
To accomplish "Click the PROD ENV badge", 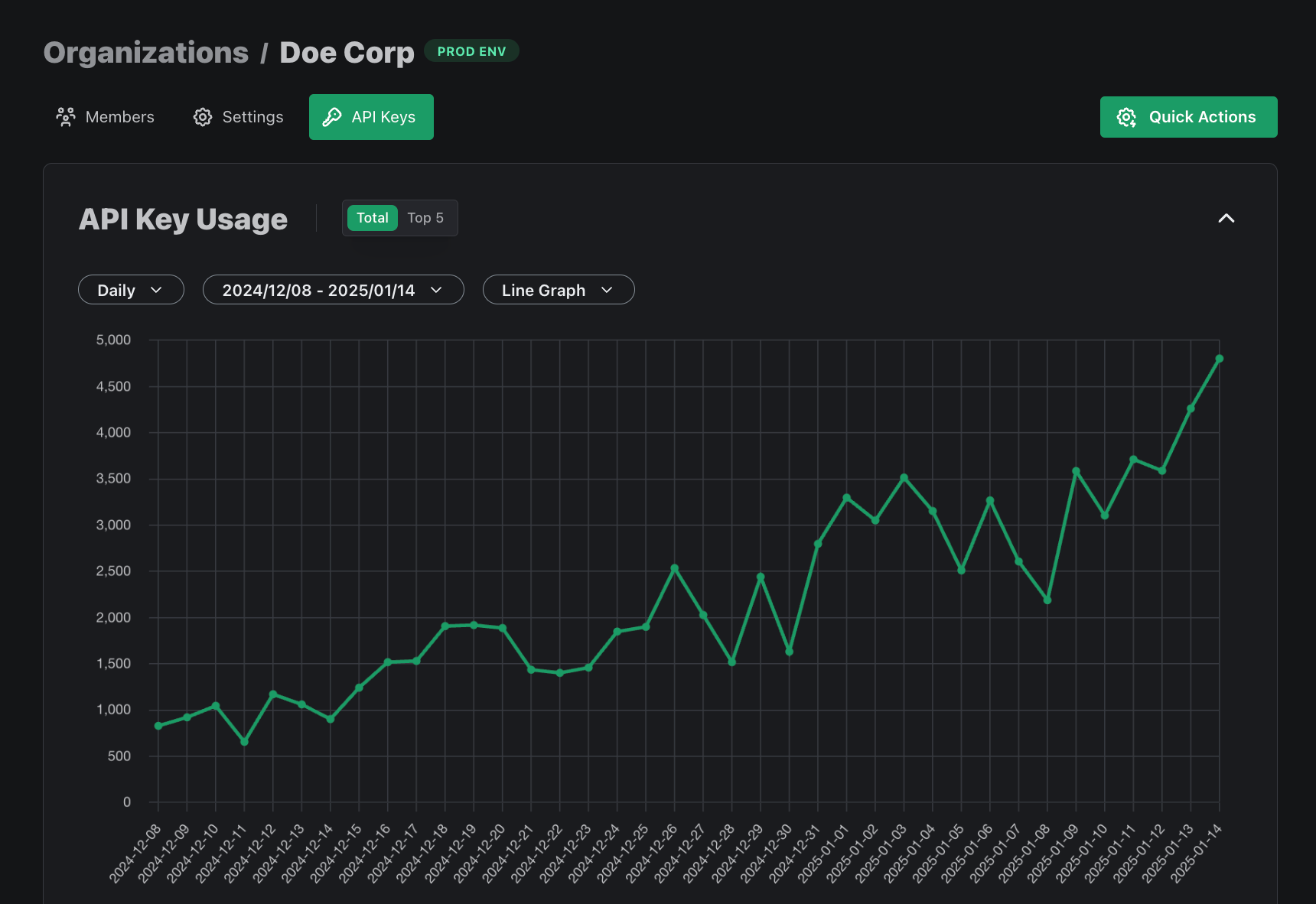I will [x=471, y=51].
